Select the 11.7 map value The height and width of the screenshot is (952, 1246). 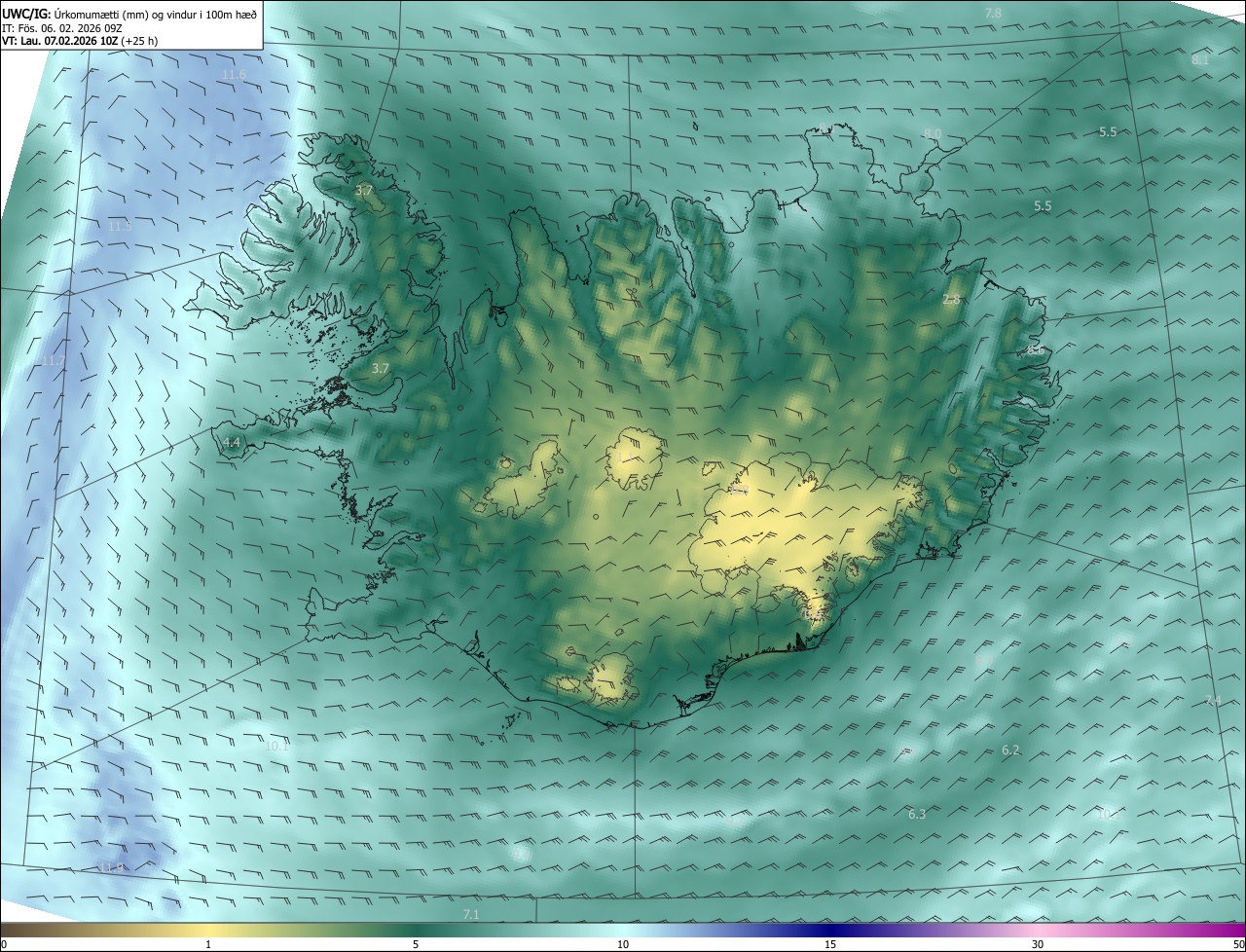point(54,361)
